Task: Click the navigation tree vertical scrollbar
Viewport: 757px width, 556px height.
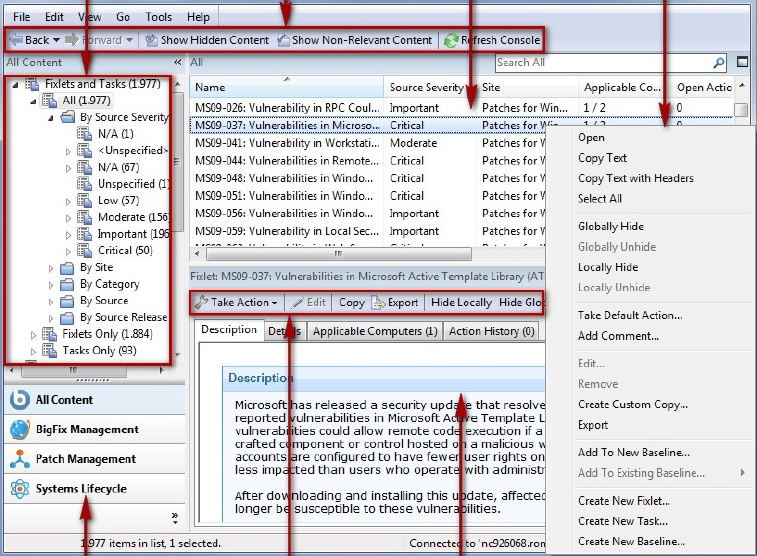Action: 178,162
